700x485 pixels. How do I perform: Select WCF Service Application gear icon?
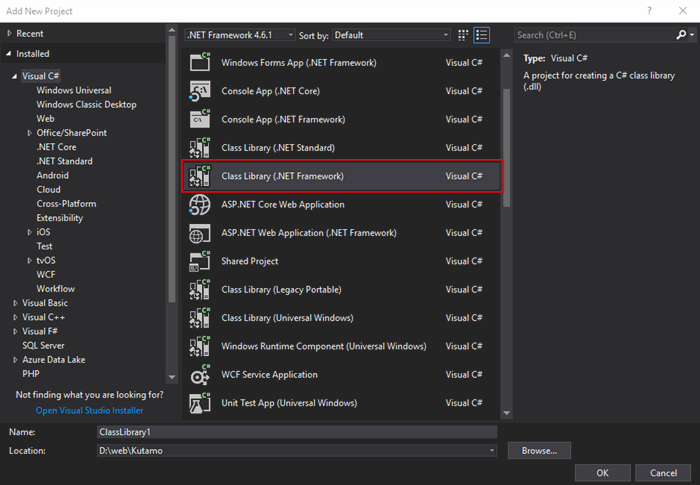(200, 375)
